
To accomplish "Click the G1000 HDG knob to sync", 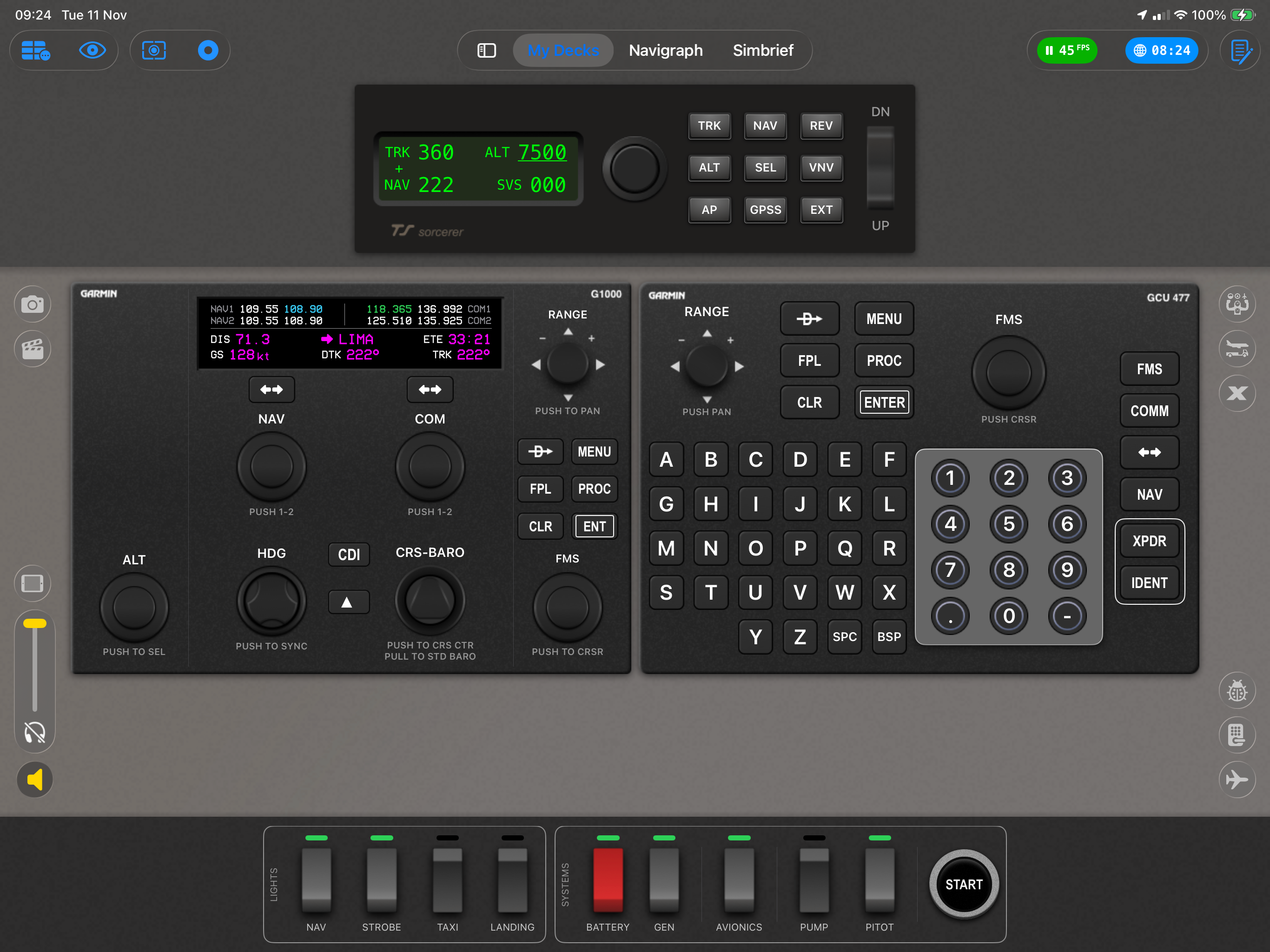I will [x=271, y=601].
